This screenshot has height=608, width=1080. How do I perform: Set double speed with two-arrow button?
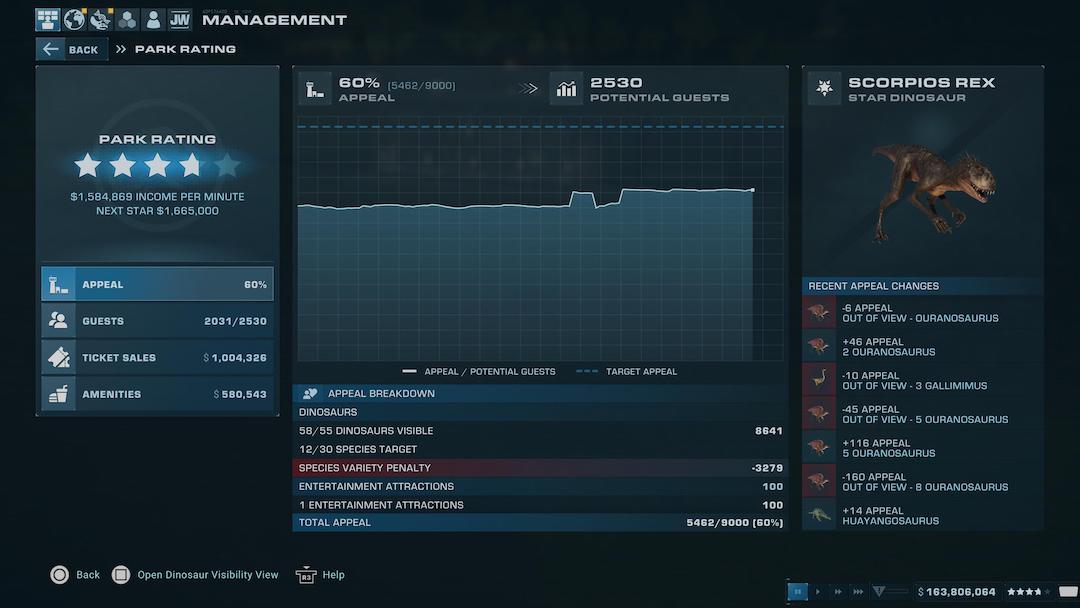point(838,591)
